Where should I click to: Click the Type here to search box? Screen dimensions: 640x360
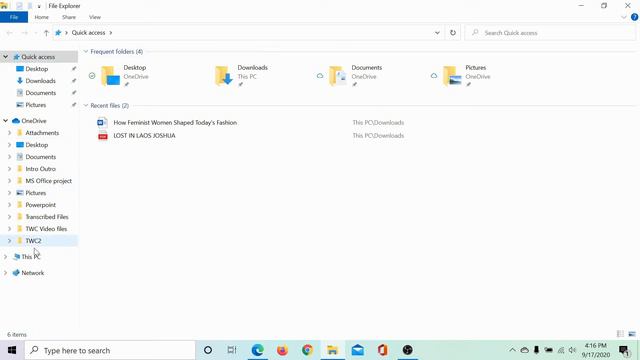pos(110,350)
